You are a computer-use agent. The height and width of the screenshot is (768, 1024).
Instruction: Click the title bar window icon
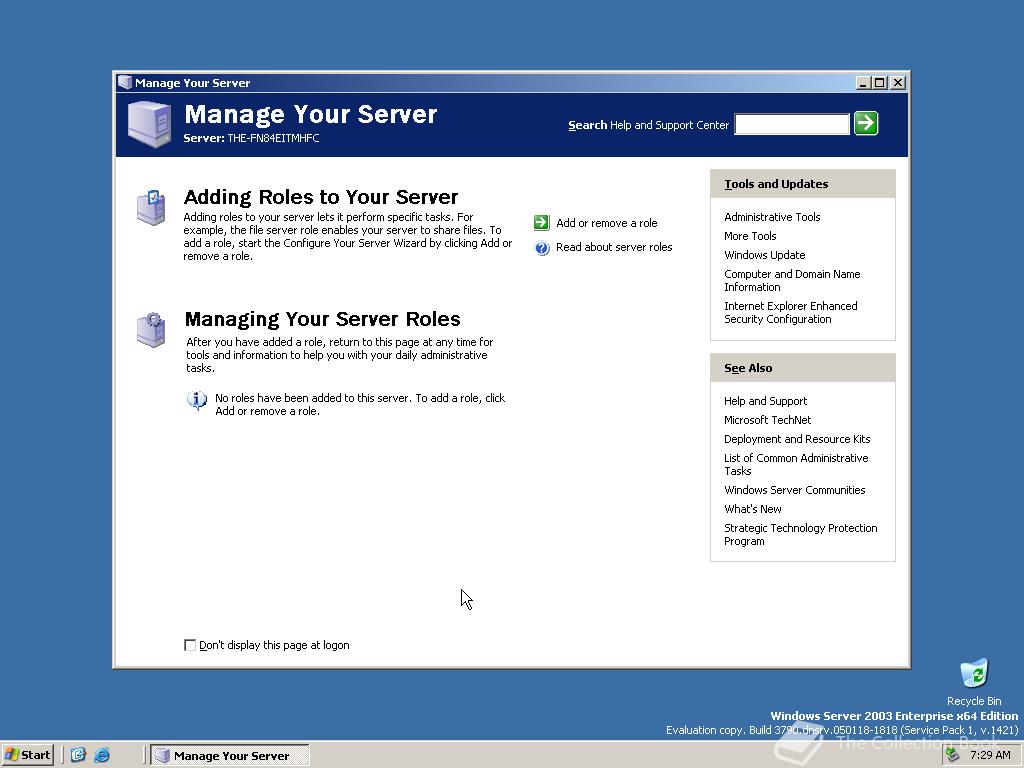(125, 82)
